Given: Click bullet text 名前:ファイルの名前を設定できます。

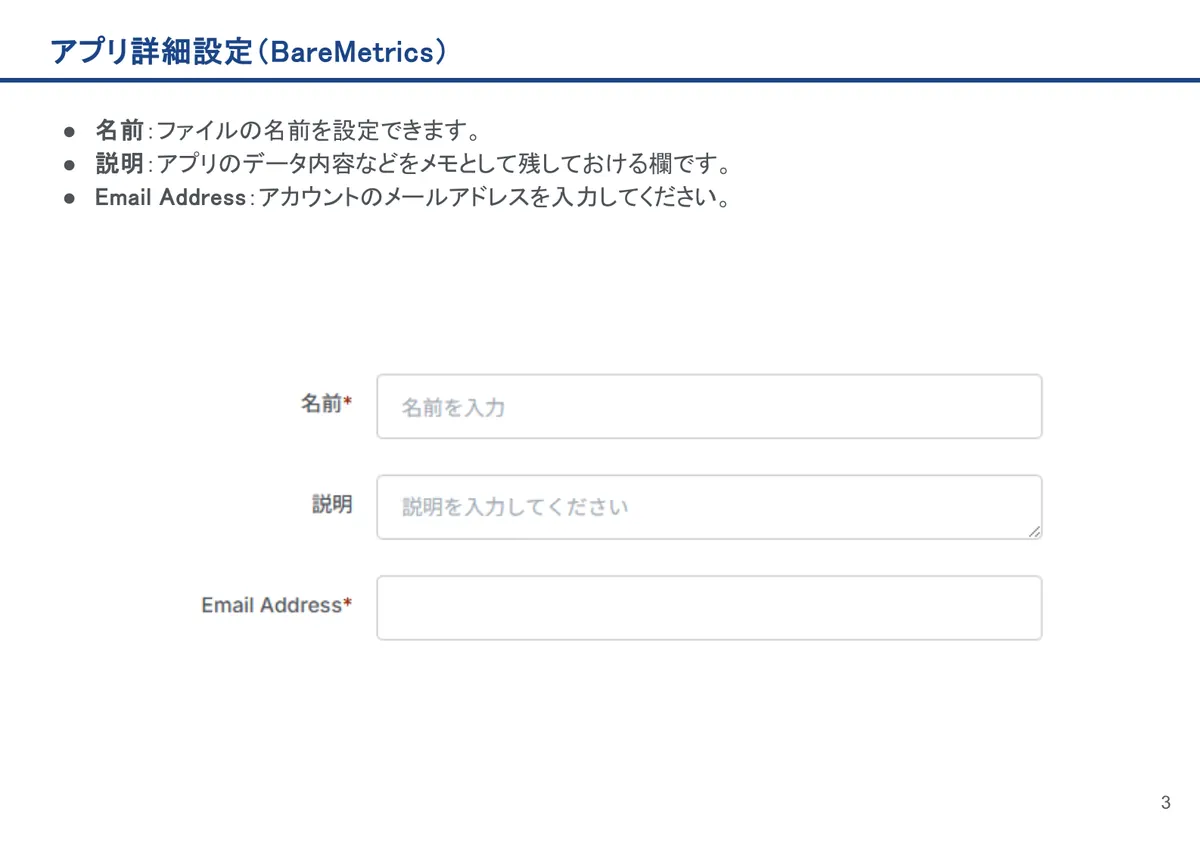Looking at the screenshot, I should [x=291, y=131].
